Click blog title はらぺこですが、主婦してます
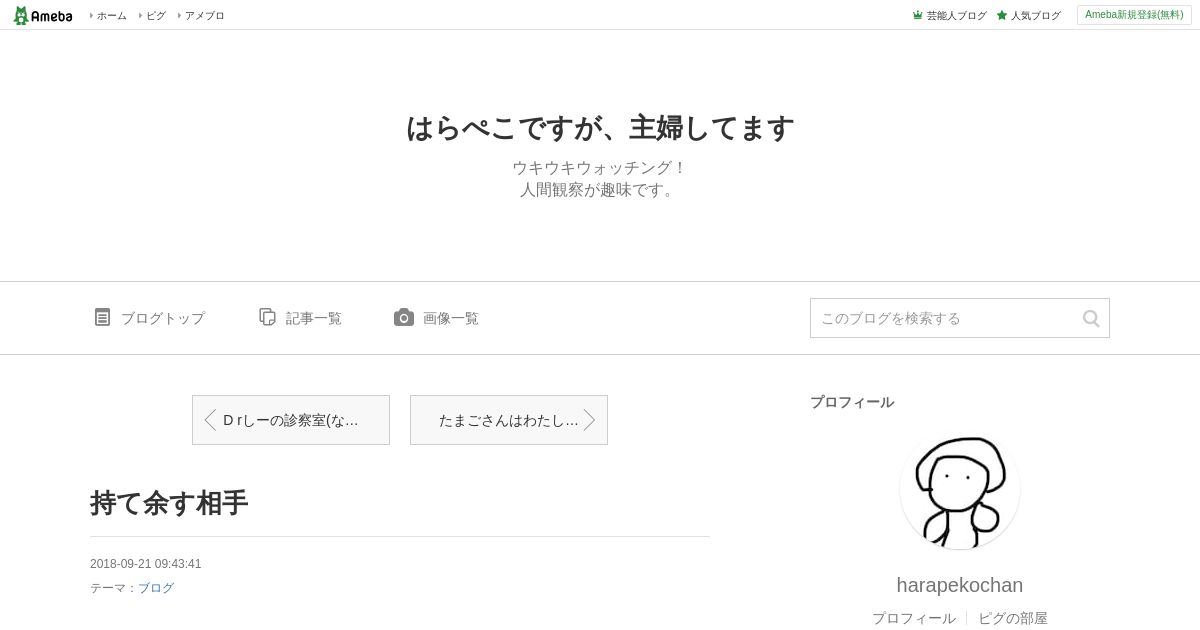This screenshot has width=1200, height=630. point(600,128)
